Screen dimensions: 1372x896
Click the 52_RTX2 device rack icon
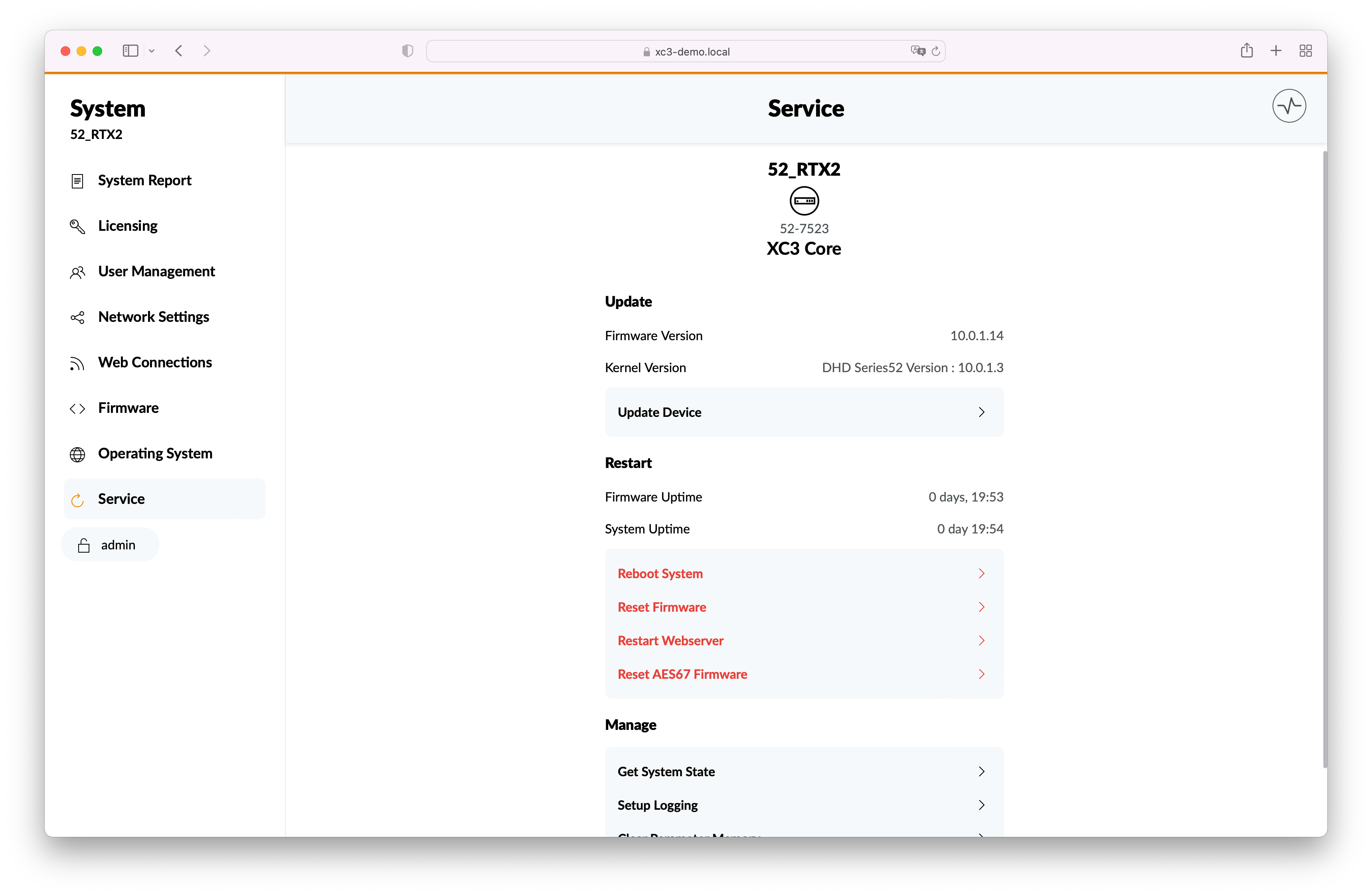pyautogui.click(x=804, y=201)
